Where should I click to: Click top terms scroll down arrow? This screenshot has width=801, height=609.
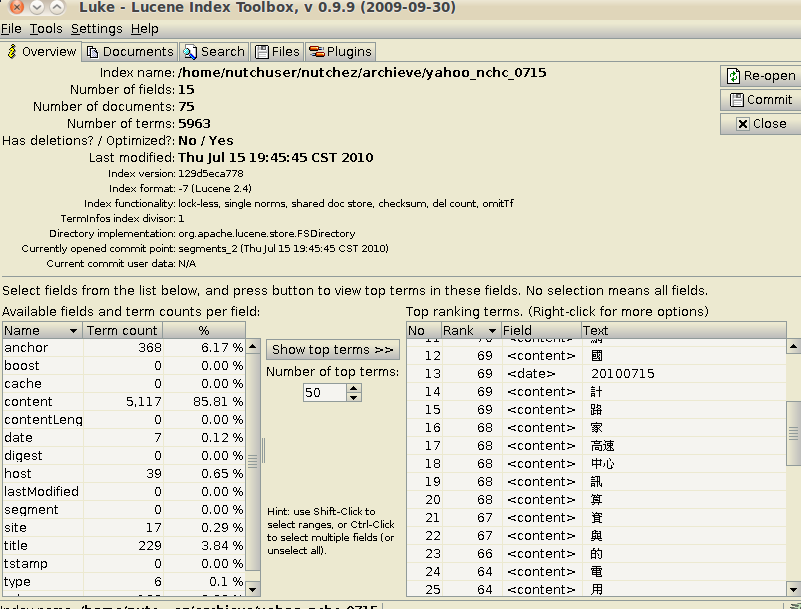(793, 589)
